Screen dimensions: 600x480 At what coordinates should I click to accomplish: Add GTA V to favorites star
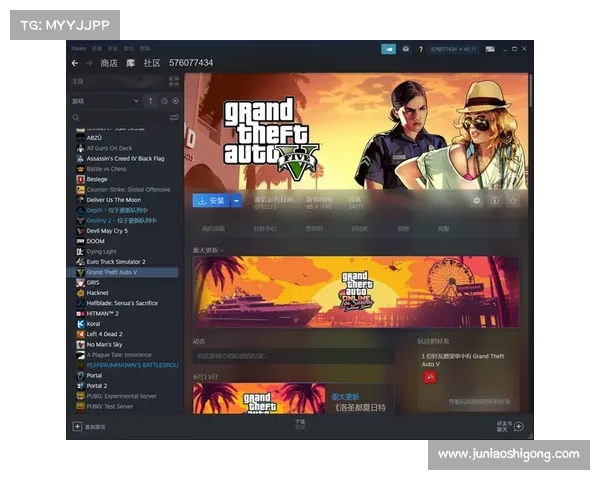pos(512,200)
